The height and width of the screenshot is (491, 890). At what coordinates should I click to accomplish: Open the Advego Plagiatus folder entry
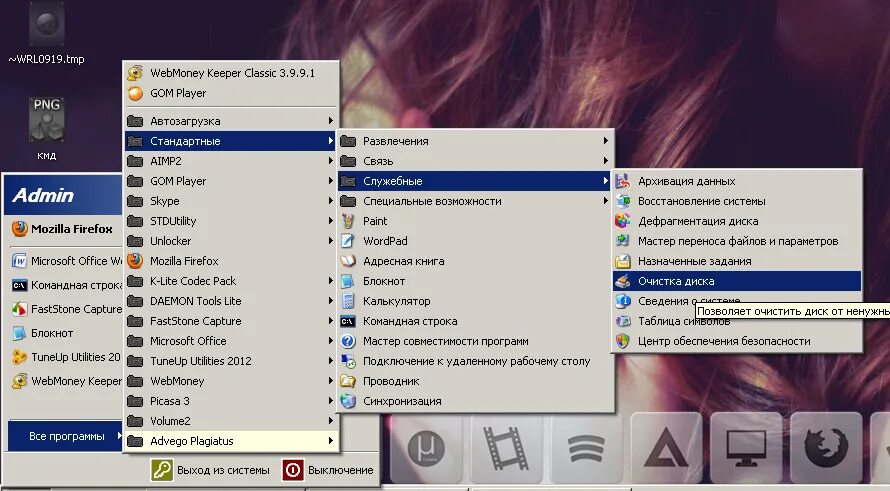[230, 441]
